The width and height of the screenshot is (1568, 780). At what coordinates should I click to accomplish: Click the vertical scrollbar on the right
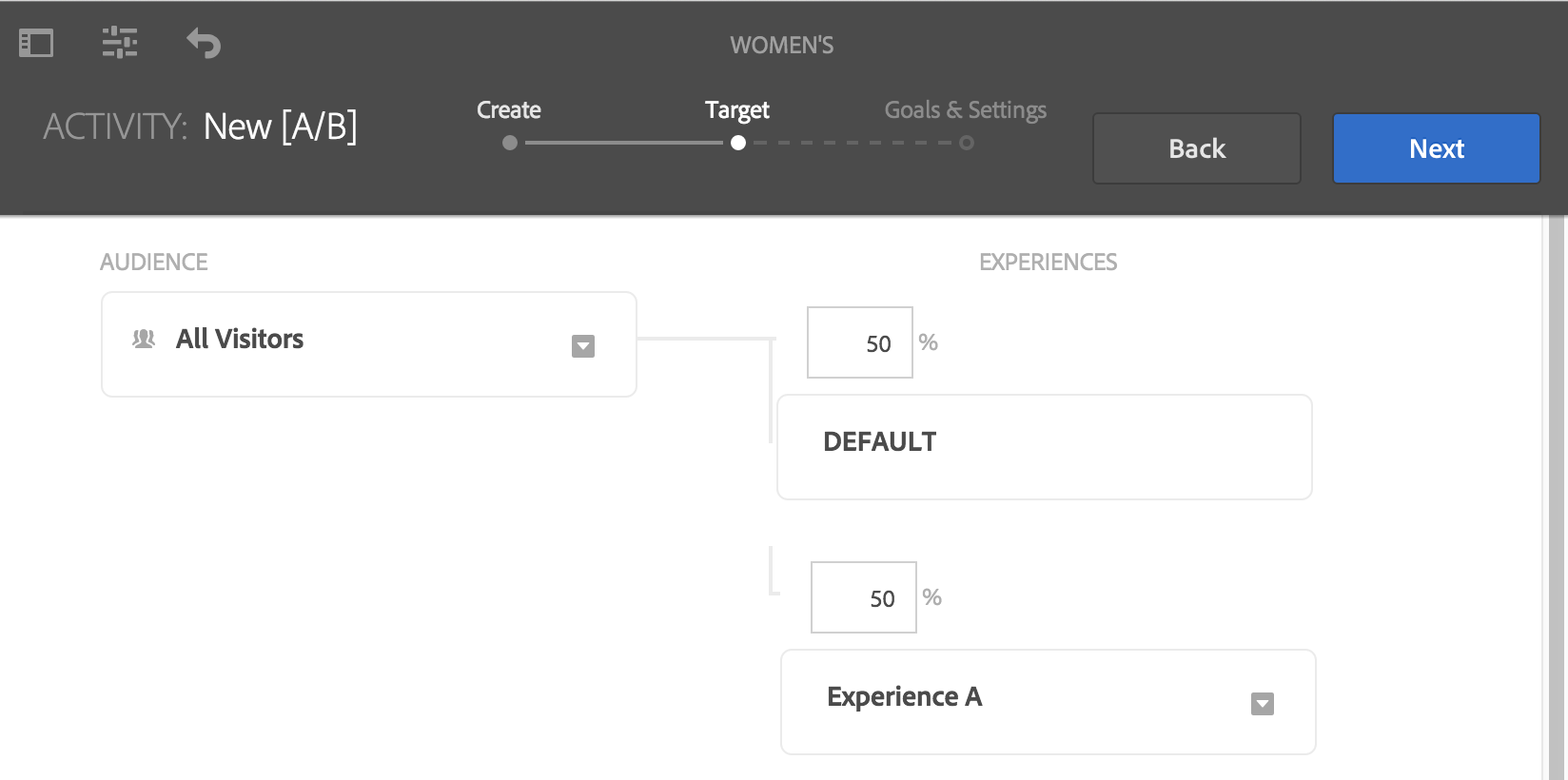click(1557, 495)
